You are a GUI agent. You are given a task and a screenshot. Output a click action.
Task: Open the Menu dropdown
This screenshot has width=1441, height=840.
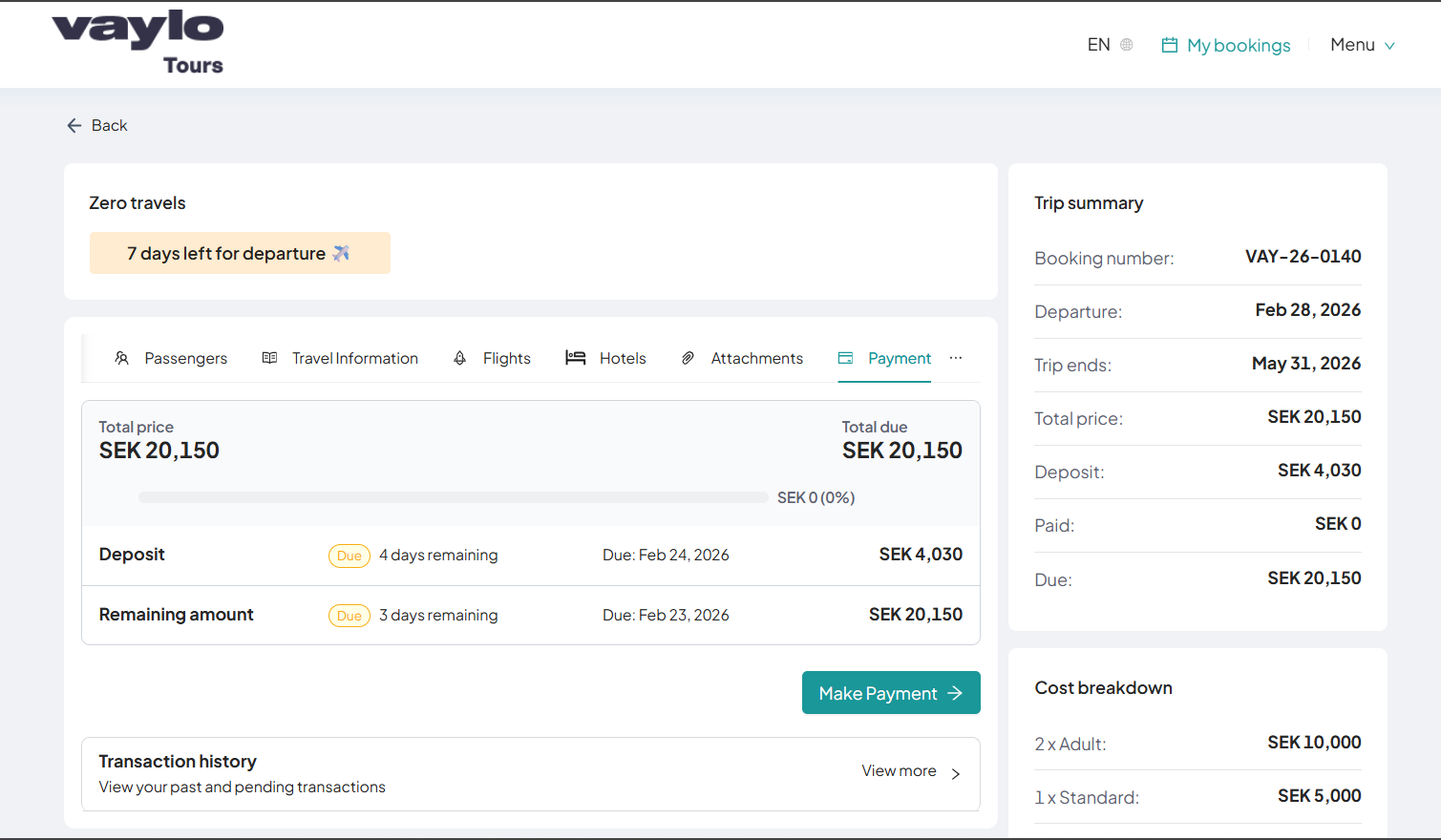(x=1362, y=44)
